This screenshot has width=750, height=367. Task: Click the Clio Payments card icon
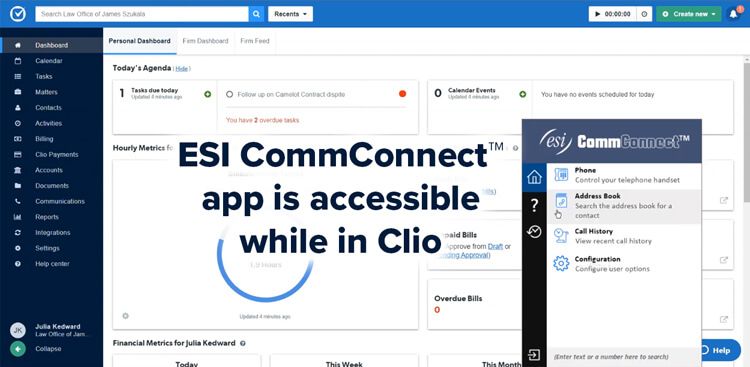pyautogui.click(x=18, y=155)
